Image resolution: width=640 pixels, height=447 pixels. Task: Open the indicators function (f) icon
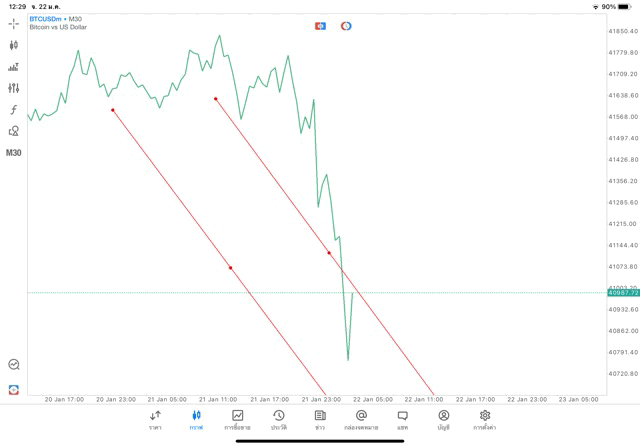(14, 109)
